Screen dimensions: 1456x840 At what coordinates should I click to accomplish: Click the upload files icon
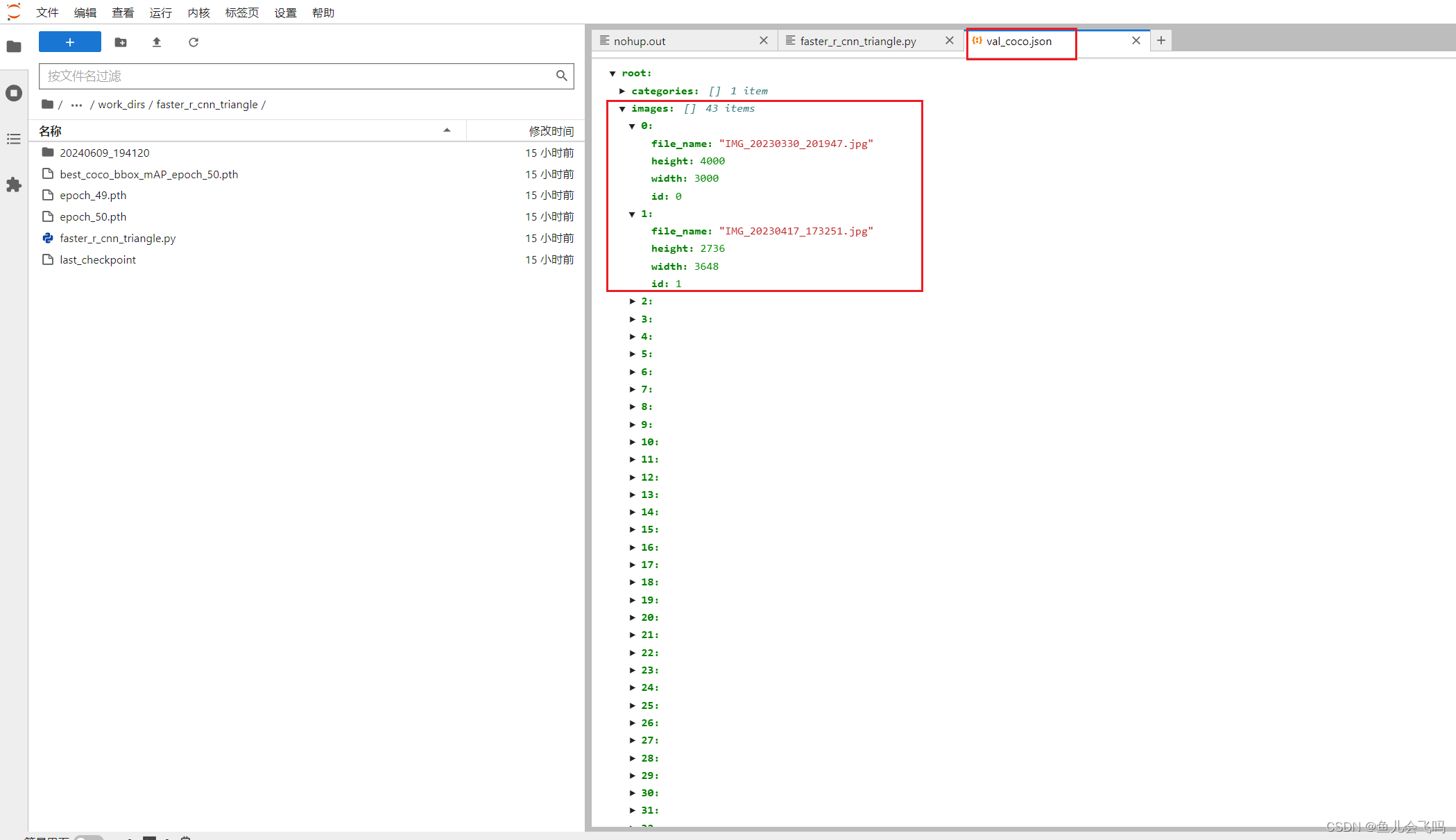(157, 42)
